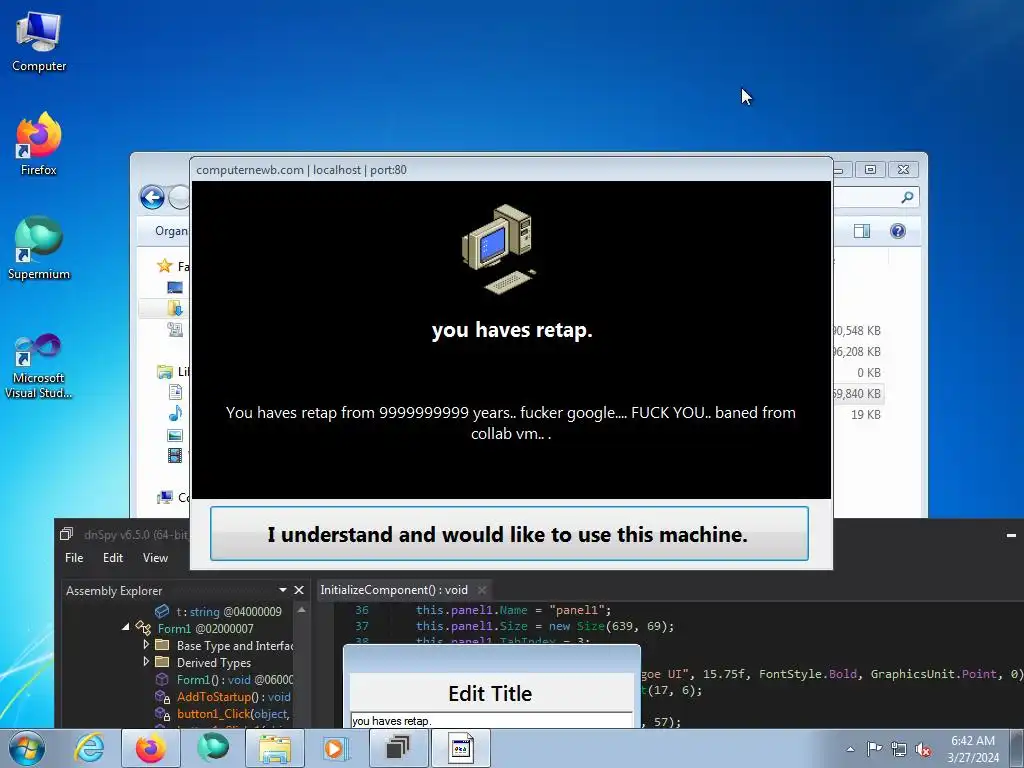Collapse the Form1 @02000007 tree node
The height and width of the screenshot is (768, 1024).
125,627
